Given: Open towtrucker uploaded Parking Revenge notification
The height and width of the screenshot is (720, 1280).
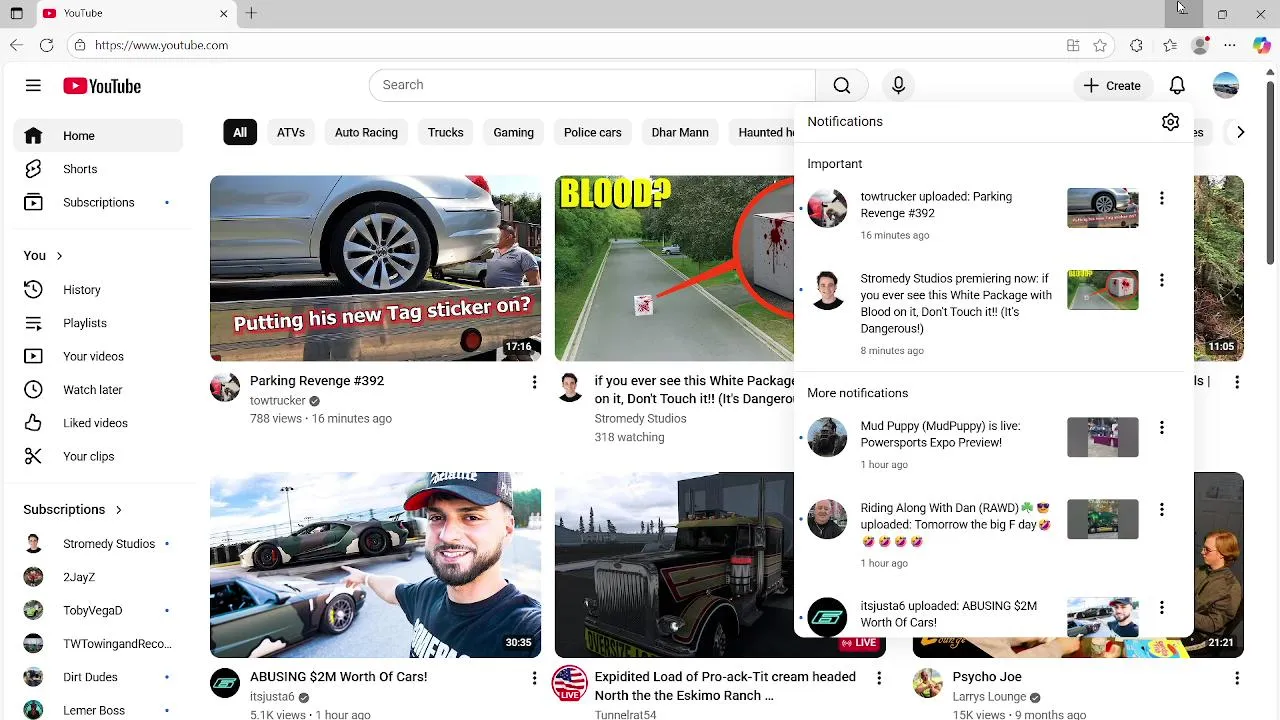Looking at the screenshot, I should pyautogui.click(x=995, y=215).
